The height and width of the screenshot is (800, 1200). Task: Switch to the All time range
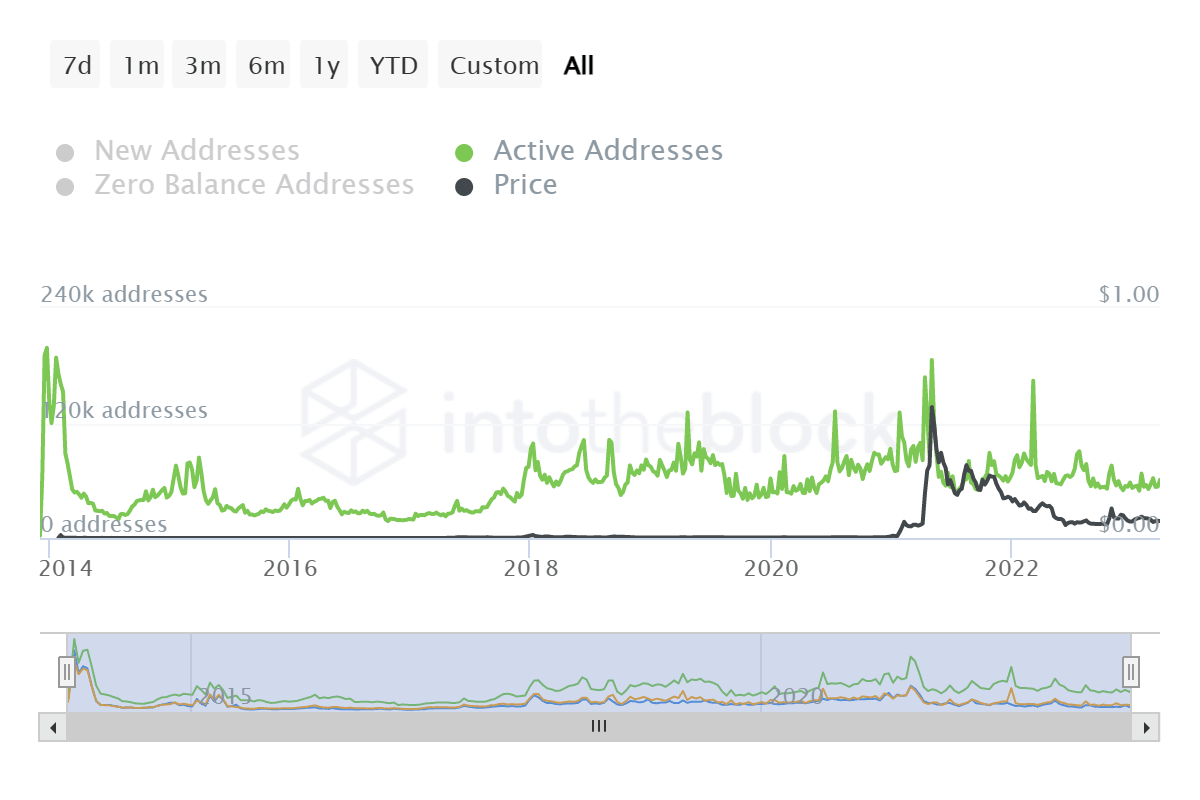[577, 64]
